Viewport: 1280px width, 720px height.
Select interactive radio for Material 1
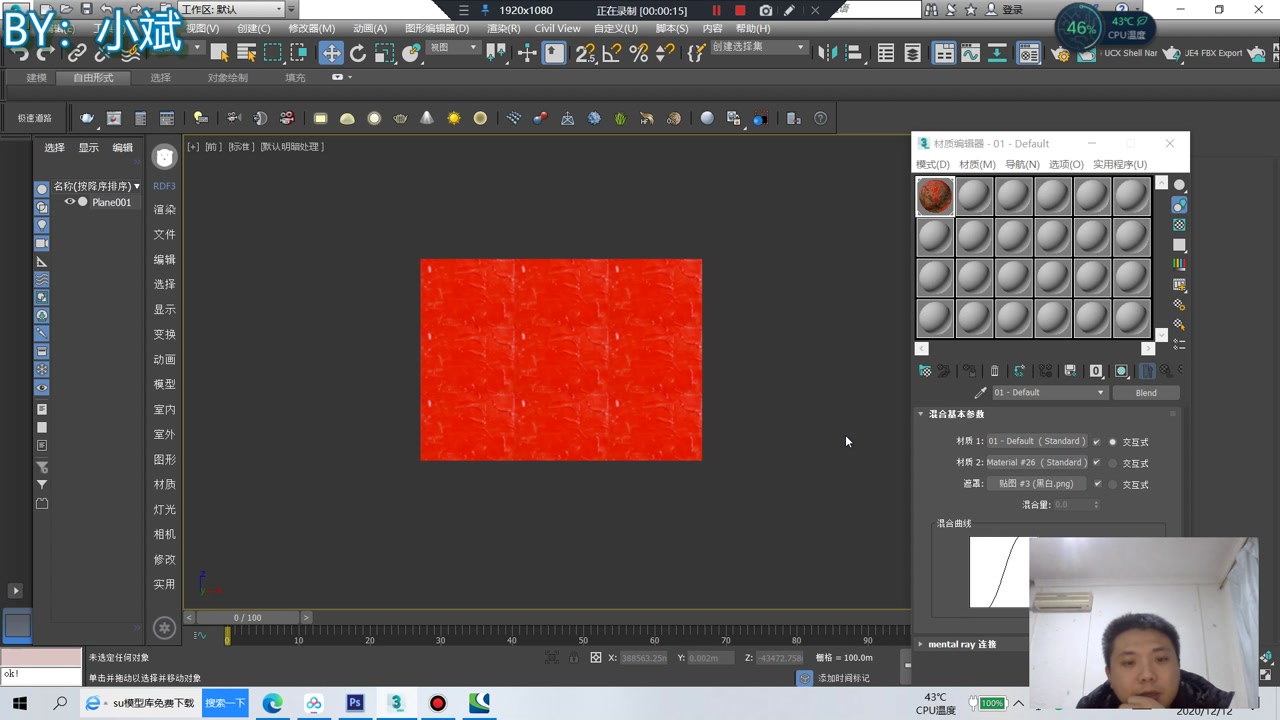click(1113, 442)
